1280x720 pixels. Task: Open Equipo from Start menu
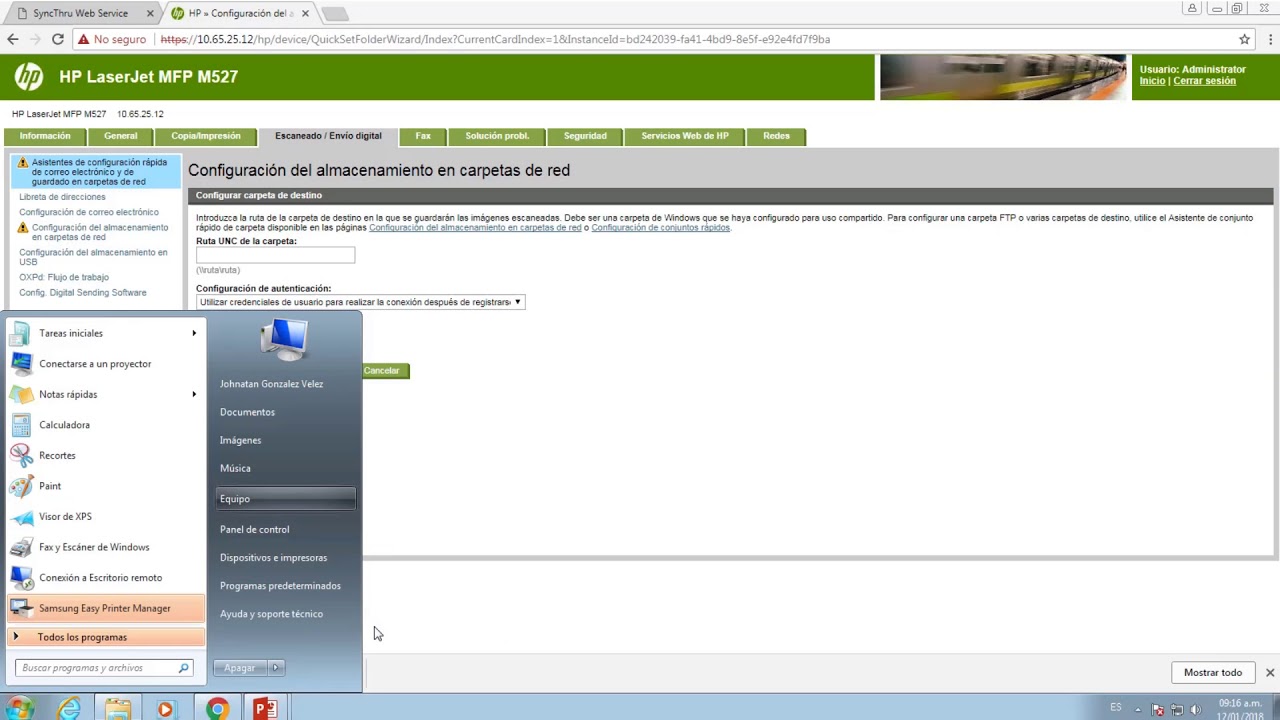(285, 499)
